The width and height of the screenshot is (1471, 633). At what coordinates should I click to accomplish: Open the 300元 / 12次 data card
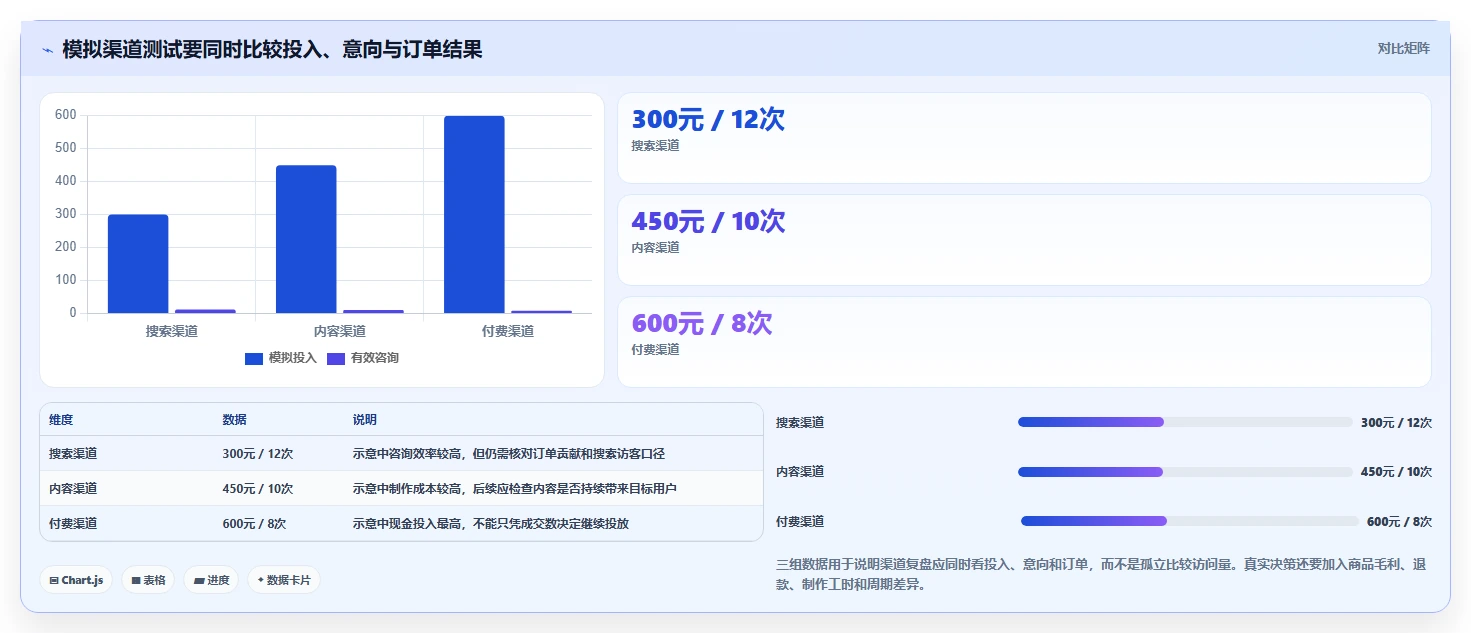click(1024, 138)
